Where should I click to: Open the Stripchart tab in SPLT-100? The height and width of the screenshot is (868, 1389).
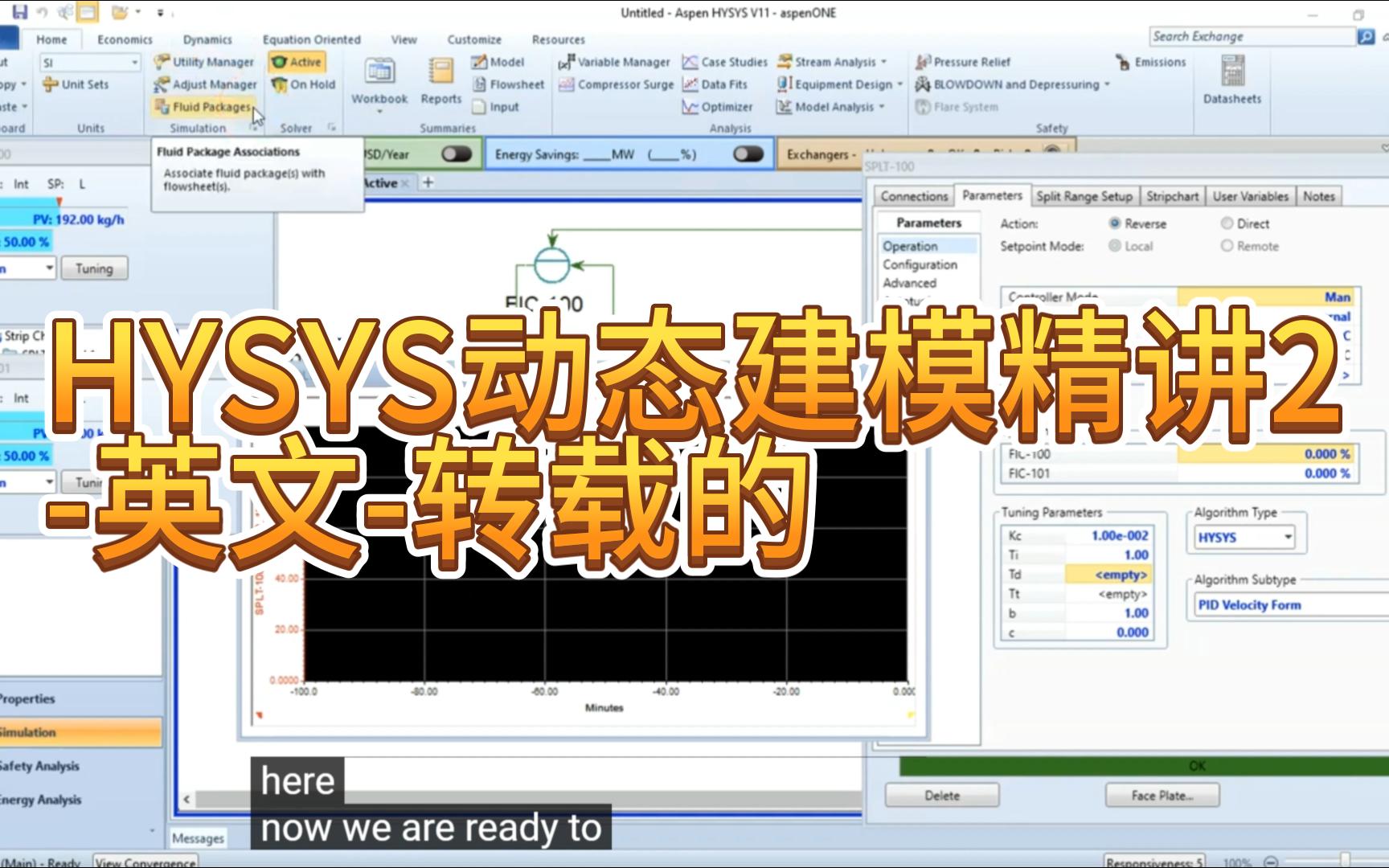1173,195
